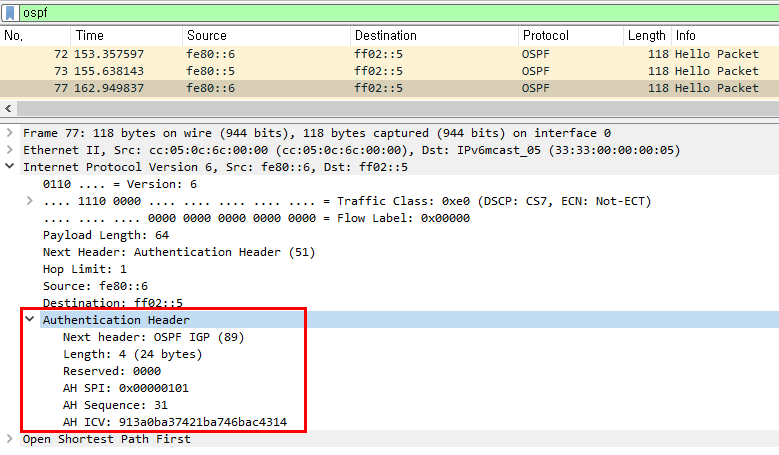Expand the Open Shortest Path First node
This screenshot has height=455, width=779.
pyautogui.click(x=9, y=439)
